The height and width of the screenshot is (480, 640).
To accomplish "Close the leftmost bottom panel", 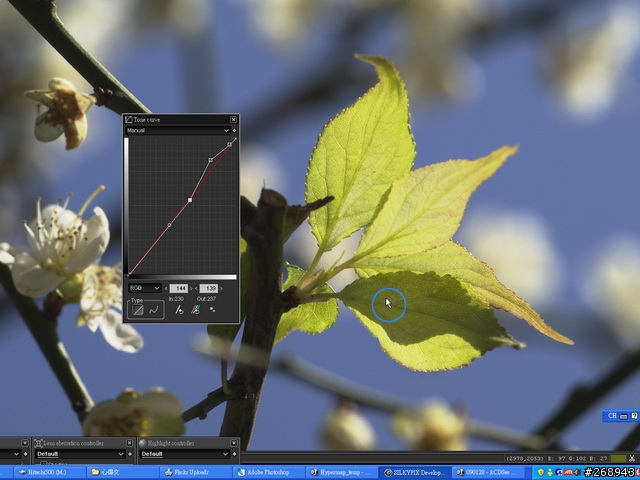I will point(24,443).
